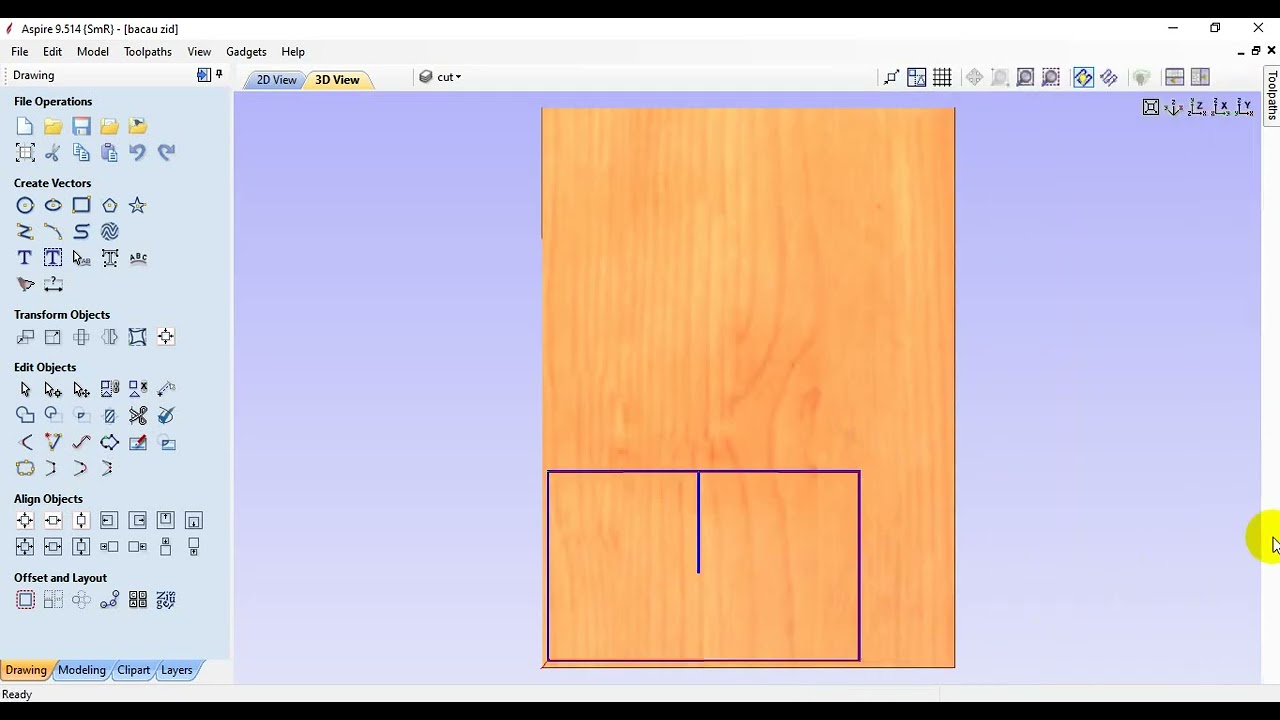
Task: Open the File menu
Action: tap(20, 51)
